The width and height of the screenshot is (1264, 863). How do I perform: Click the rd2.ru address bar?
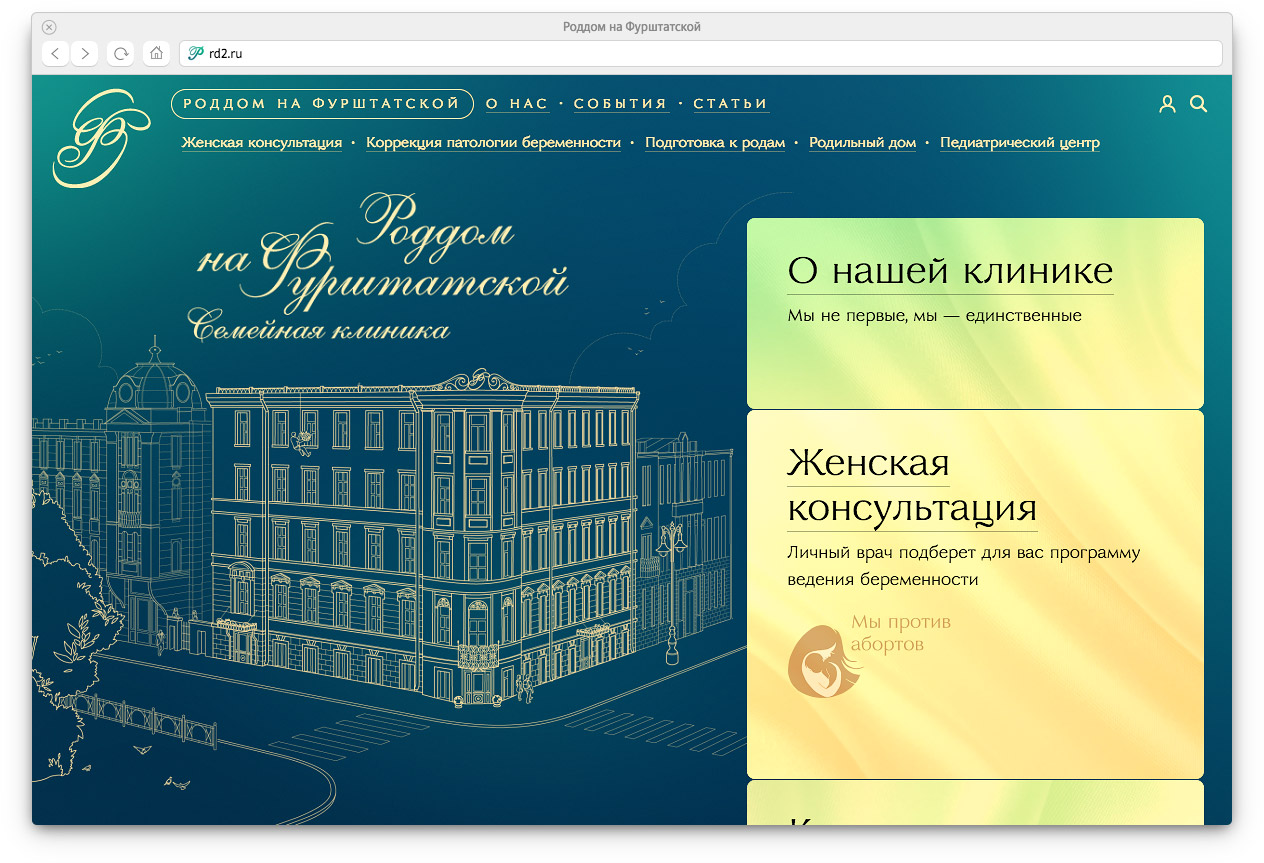point(700,54)
